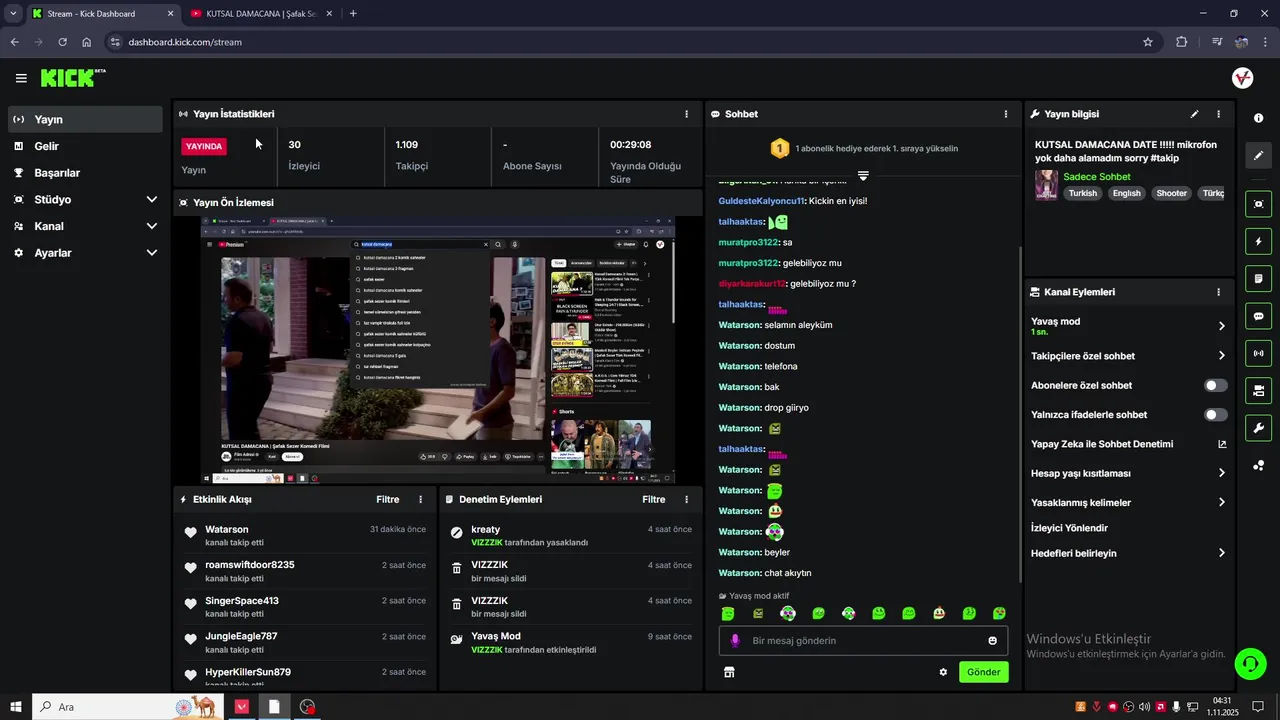The width and height of the screenshot is (1280, 720).
Task: Click İzleyici Yönlendir
Action: coord(1069,528)
